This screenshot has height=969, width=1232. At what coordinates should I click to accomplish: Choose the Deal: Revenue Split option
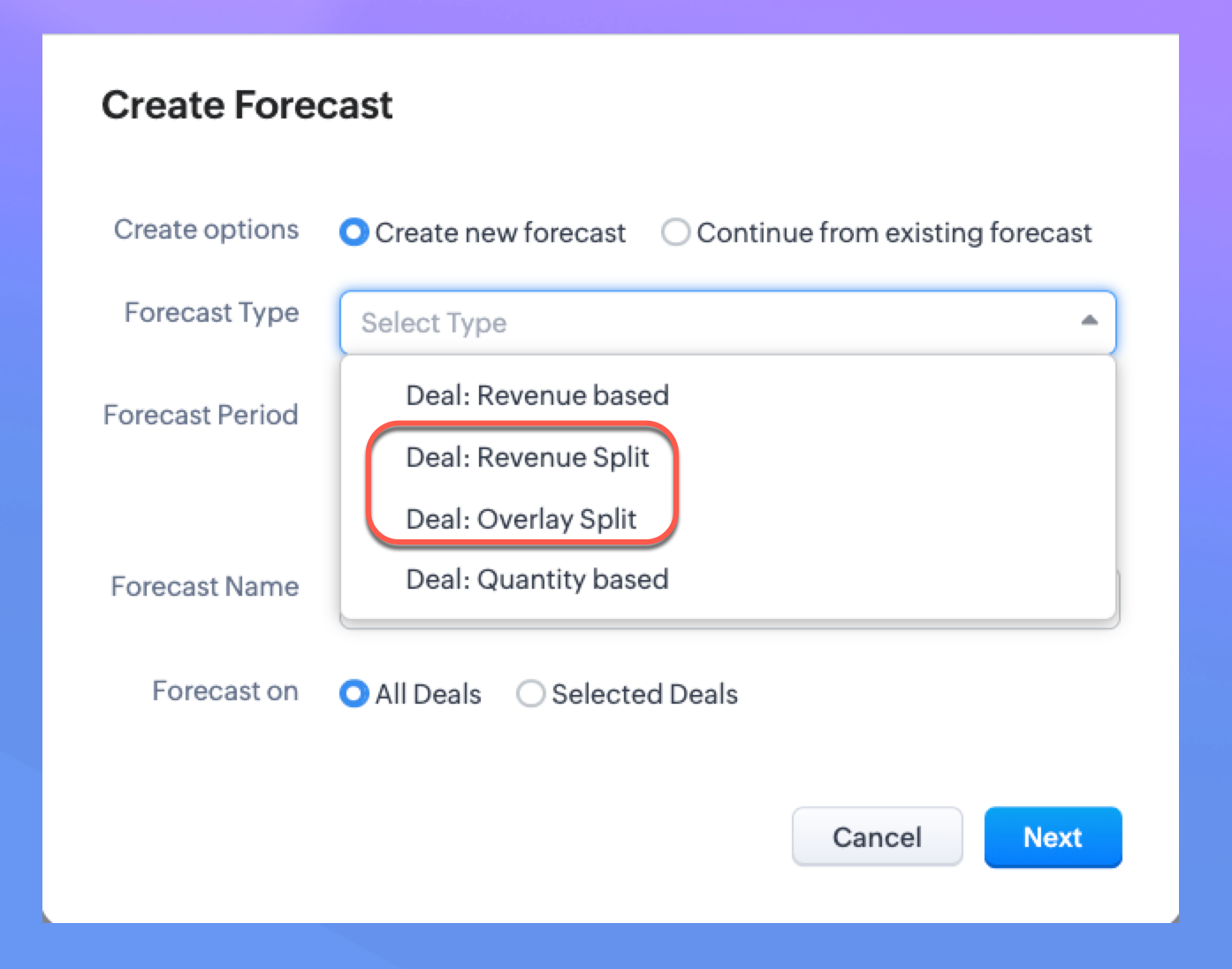point(527,457)
